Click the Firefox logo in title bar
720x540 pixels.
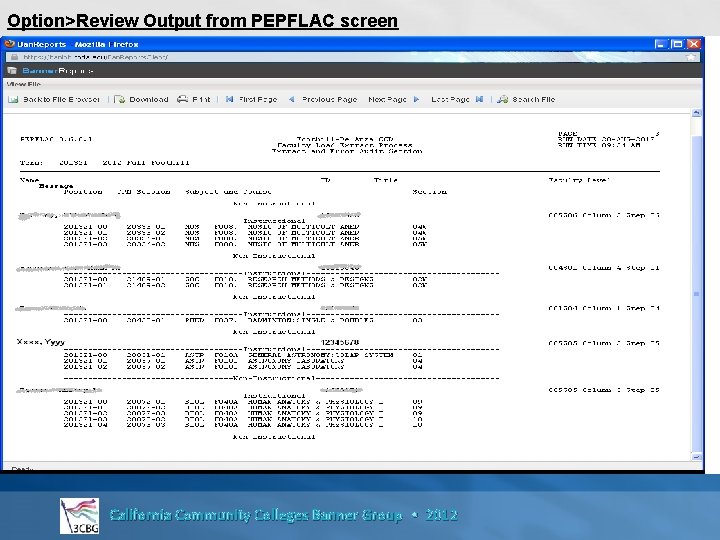click(10, 44)
